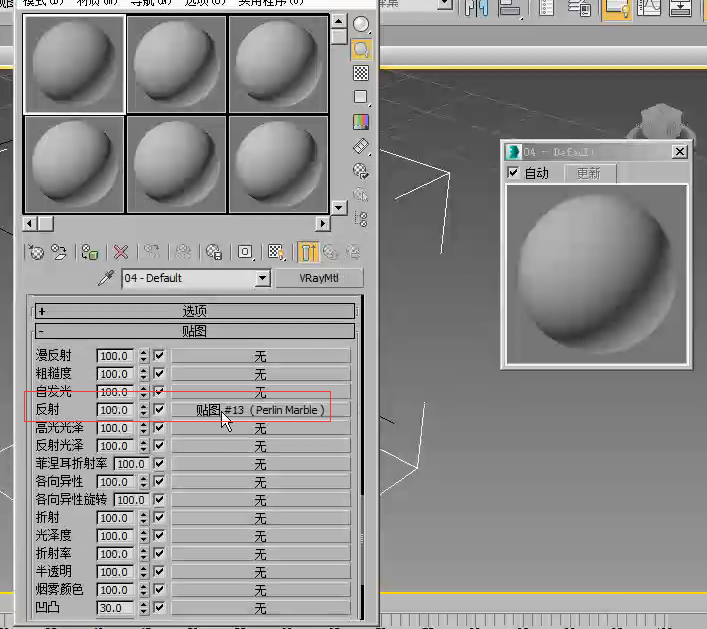Click sample slots horizontal scrollbar right arrow
The image size is (707, 629).
coord(322,223)
